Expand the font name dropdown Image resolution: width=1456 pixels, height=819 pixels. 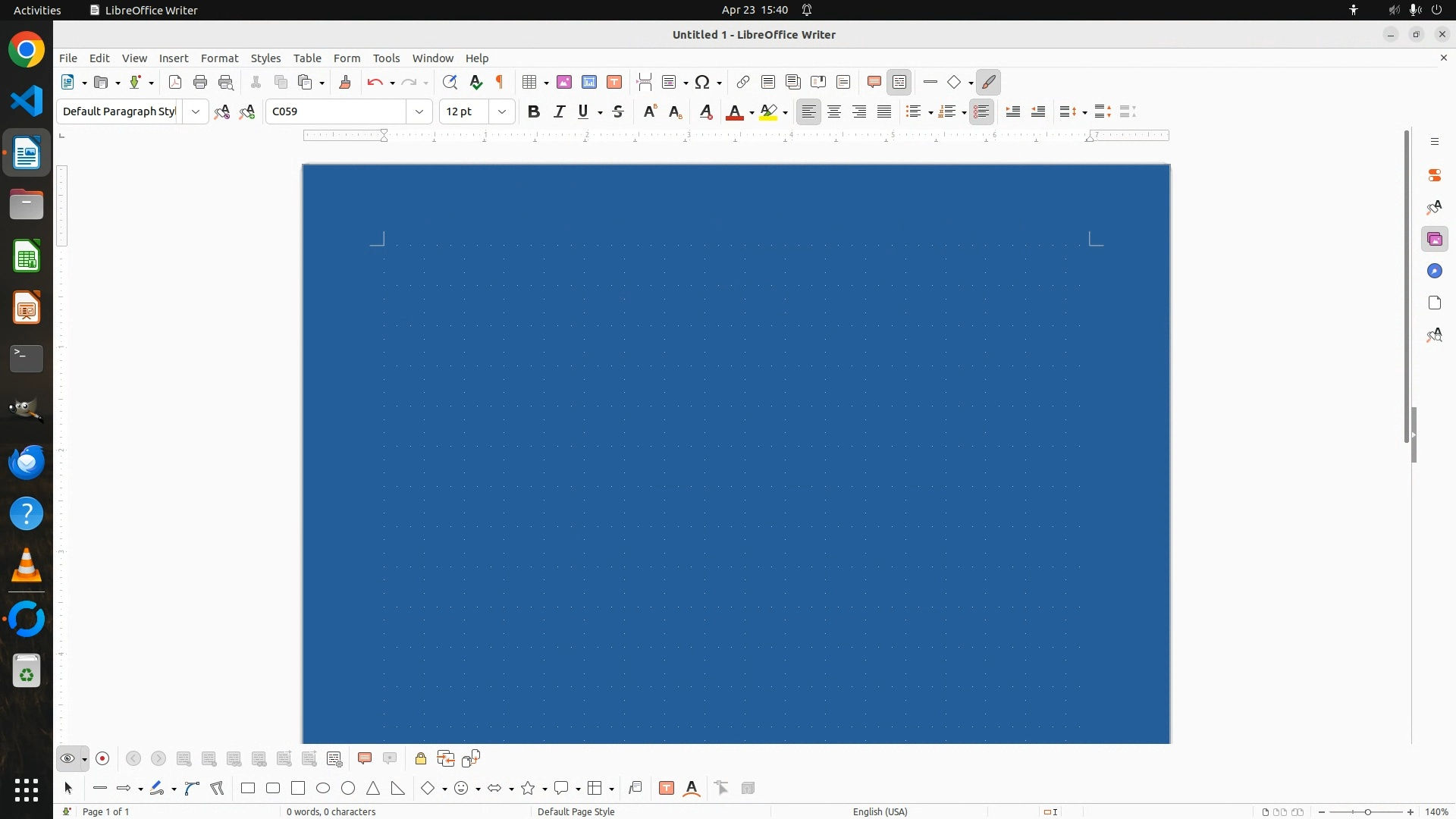(419, 111)
